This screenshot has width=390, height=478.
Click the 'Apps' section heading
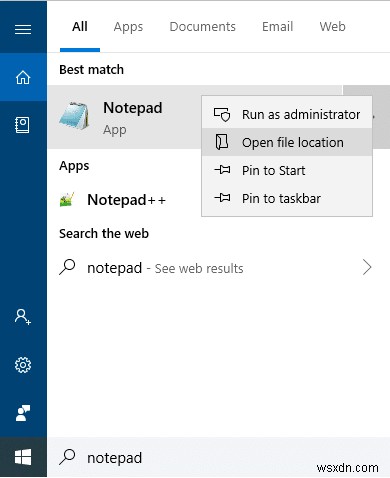74,166
